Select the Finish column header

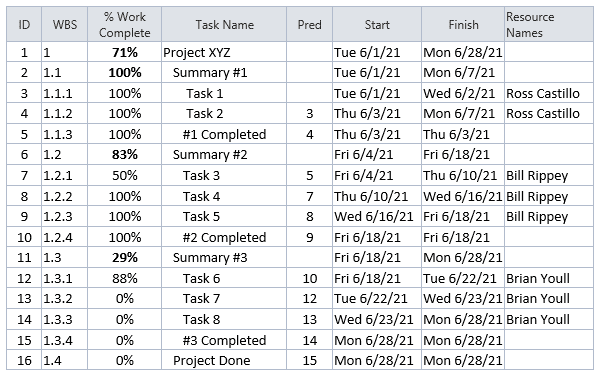(463, 24)
